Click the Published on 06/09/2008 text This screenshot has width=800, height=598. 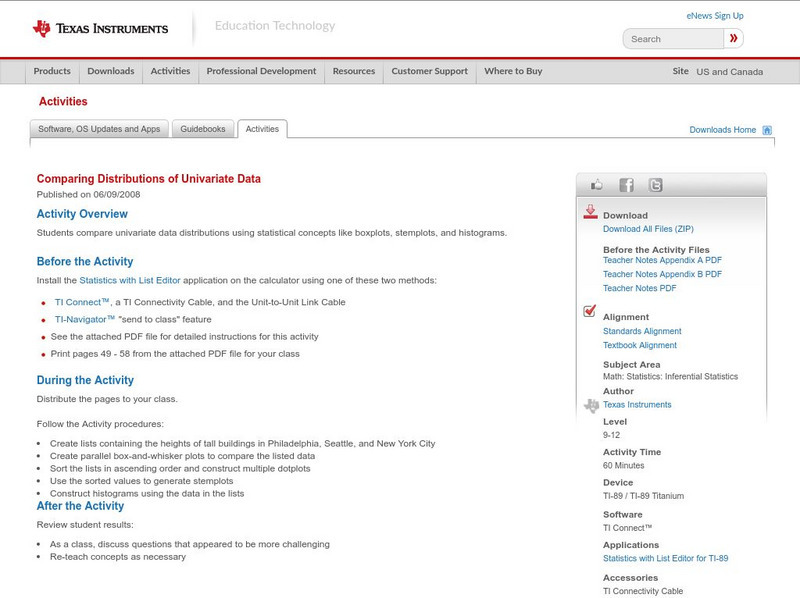(88, 194)
